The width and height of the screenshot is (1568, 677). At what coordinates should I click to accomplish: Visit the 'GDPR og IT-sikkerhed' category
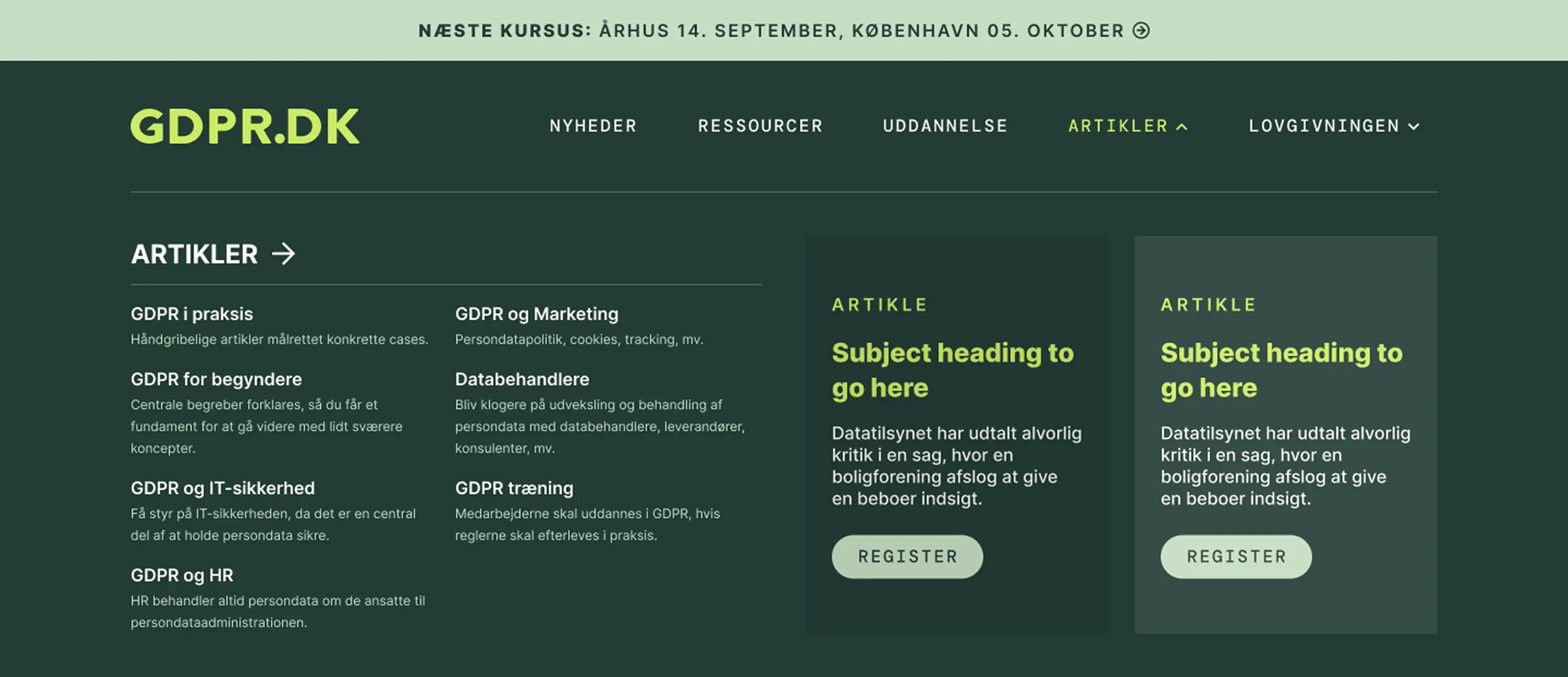[223, 488]
